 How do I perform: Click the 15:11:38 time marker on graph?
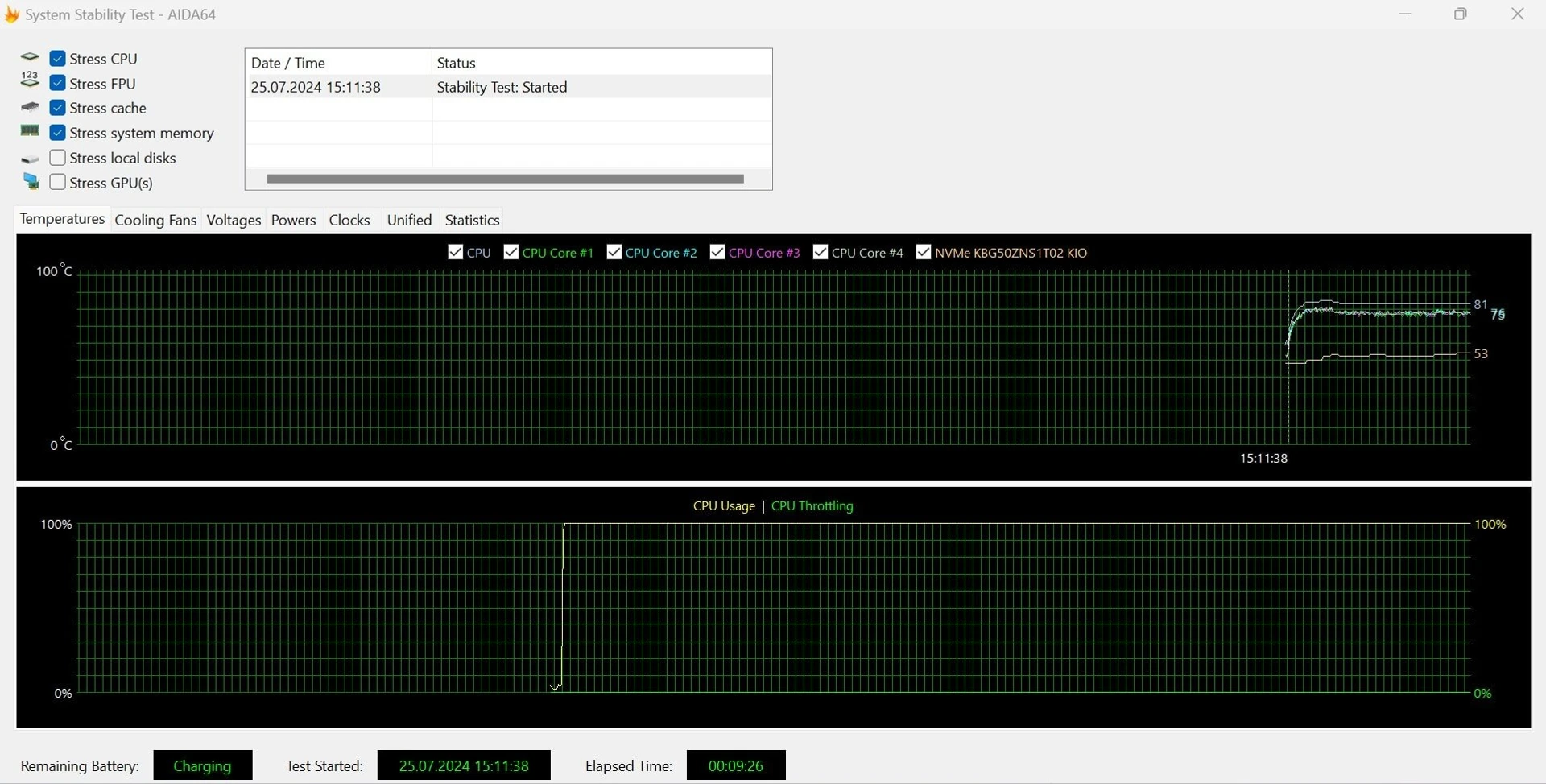pos(1263,459)
